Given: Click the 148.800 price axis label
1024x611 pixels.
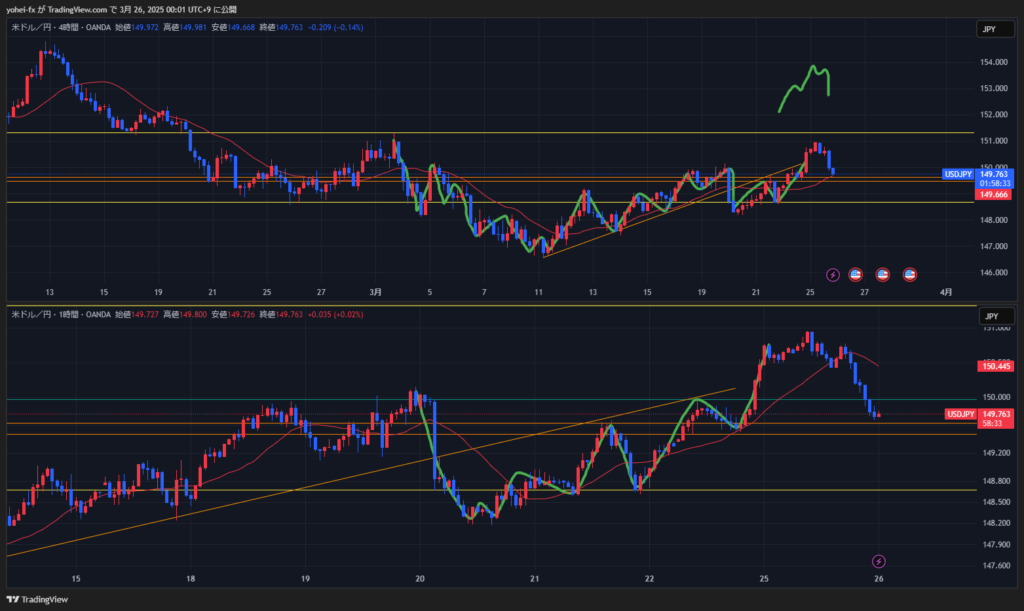Looking at the screenshot, I should tap(996, 481).
